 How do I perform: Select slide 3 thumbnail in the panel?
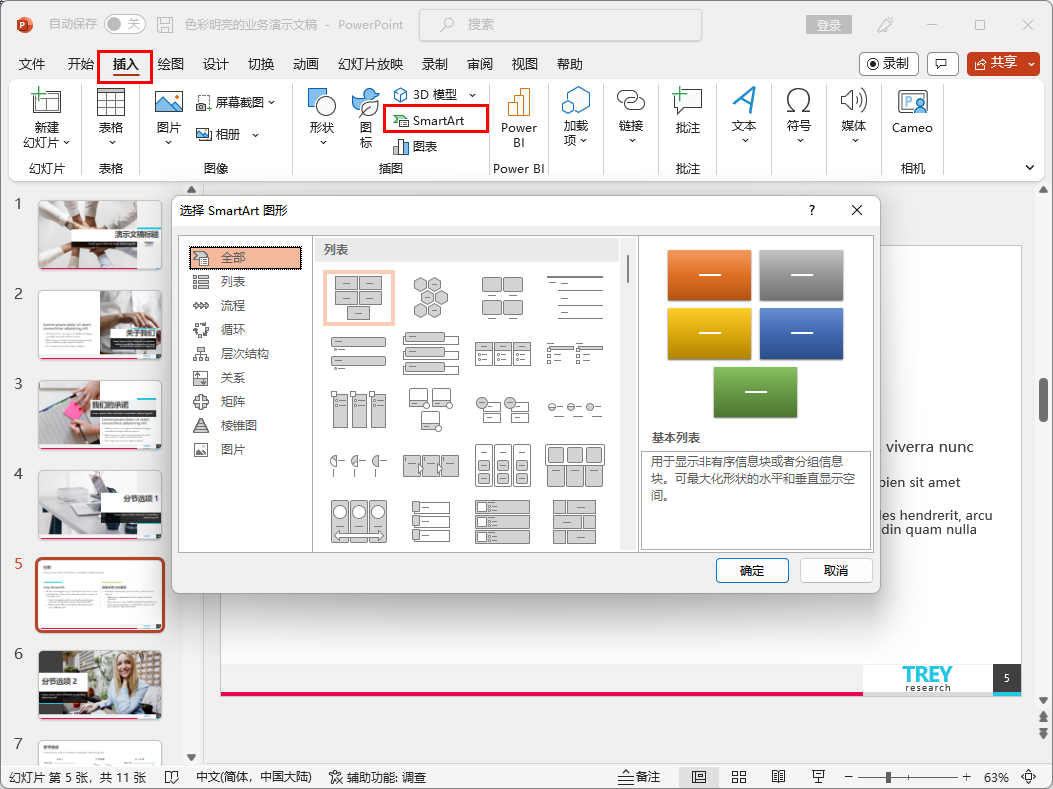(x=100, y=414)
